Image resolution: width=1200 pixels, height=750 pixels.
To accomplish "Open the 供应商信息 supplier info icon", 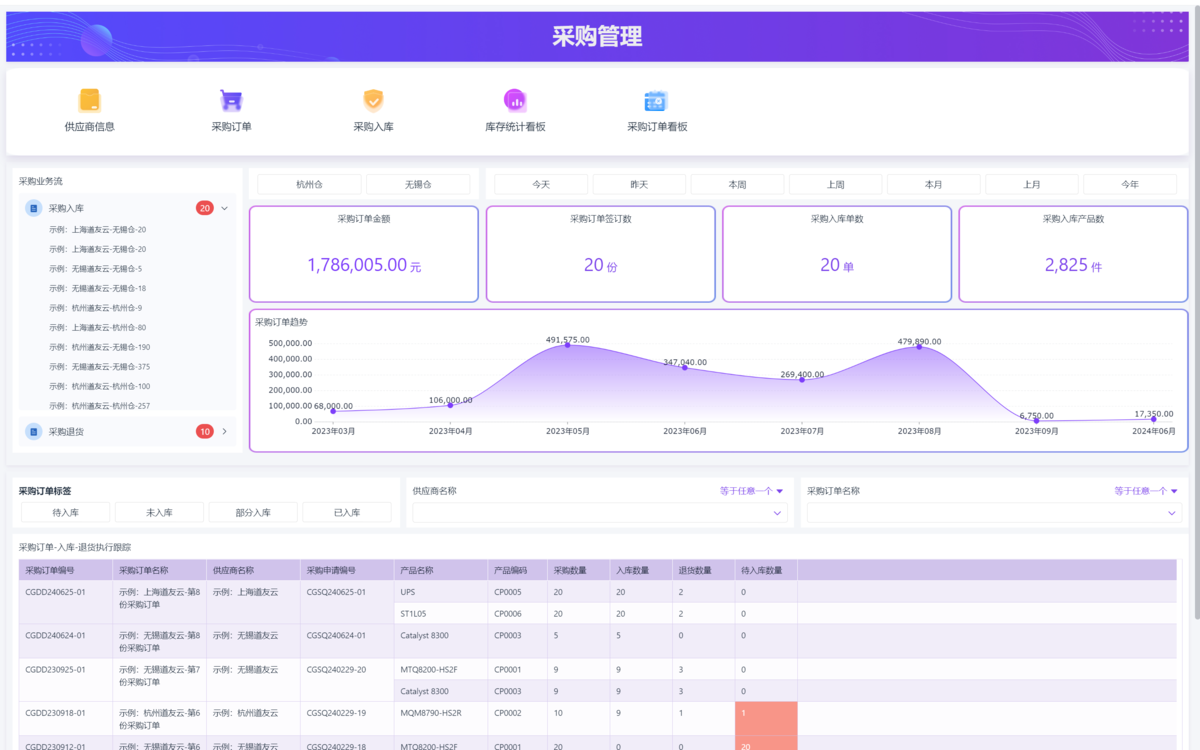I will tap(90, 100).
